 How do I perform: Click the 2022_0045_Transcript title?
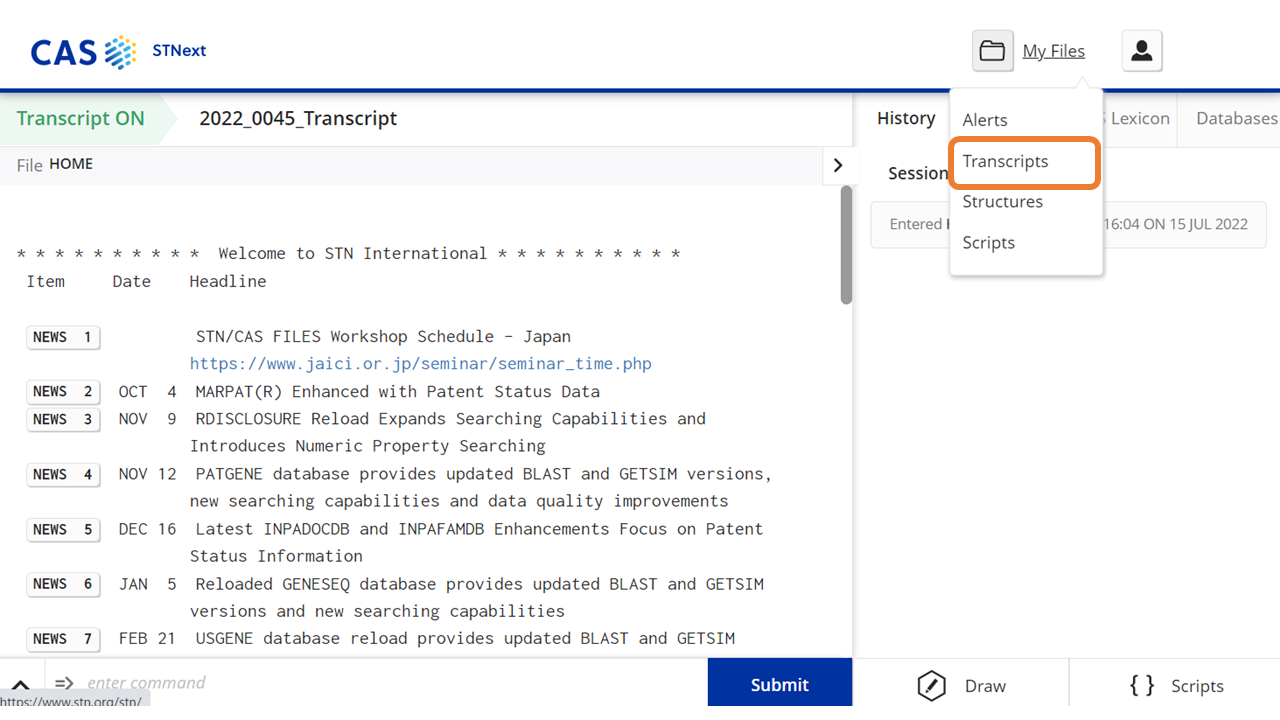298,118
